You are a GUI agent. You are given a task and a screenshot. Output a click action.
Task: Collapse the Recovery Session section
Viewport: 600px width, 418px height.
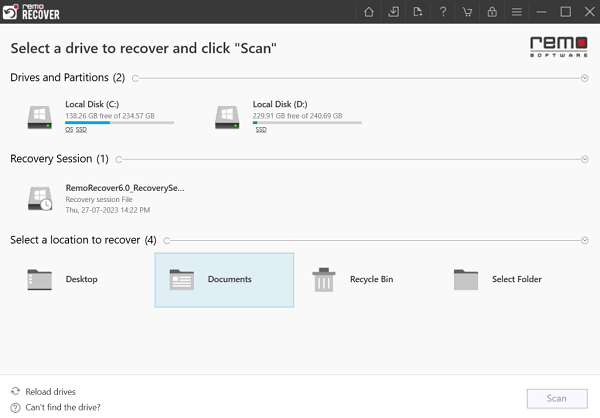(585, 159)
